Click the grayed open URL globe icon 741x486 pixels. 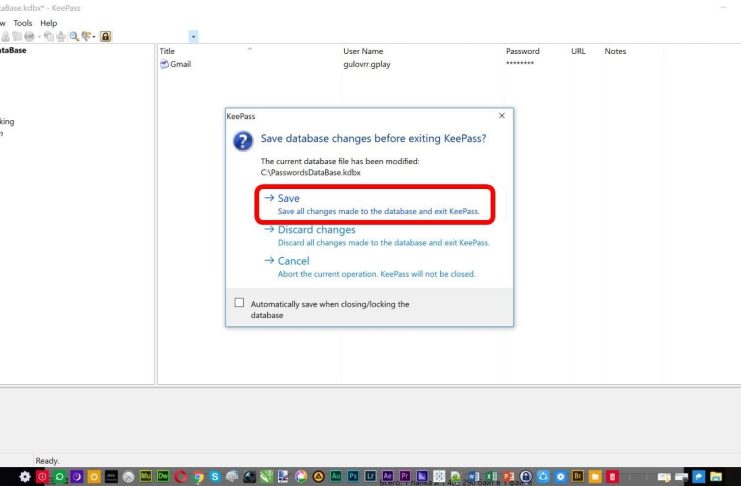pyautogui.click(x=29, y=36)
